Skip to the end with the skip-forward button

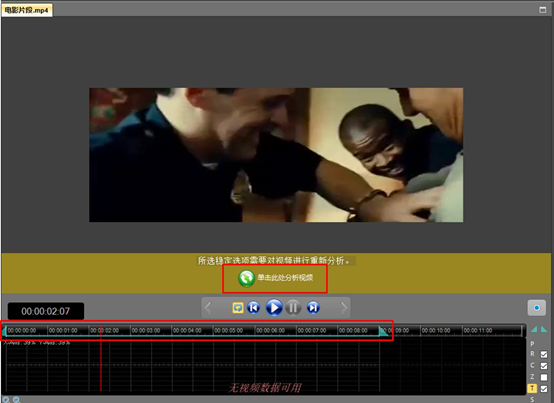click(313, 308)
